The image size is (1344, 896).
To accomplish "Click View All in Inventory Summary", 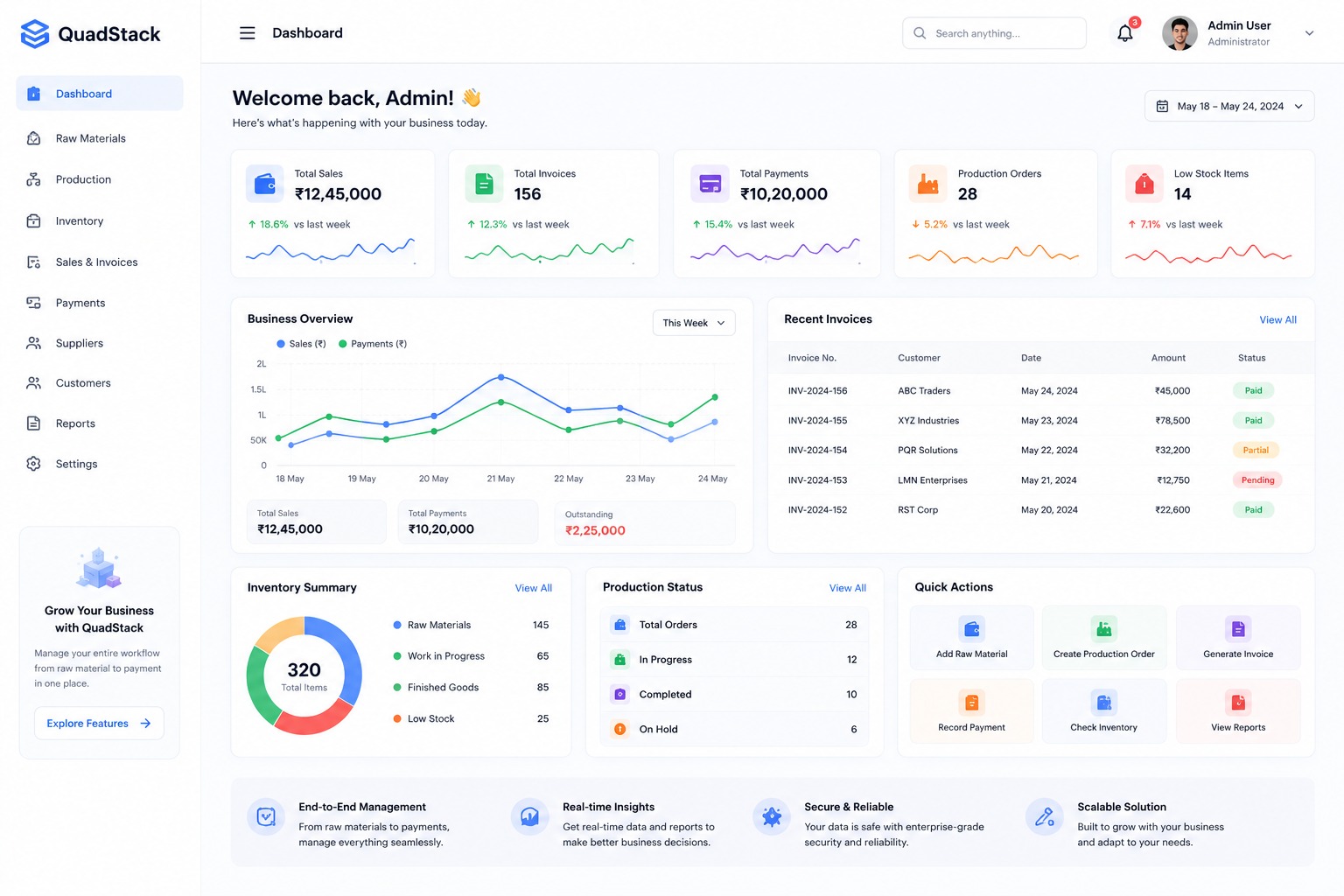I will [534, 588].
